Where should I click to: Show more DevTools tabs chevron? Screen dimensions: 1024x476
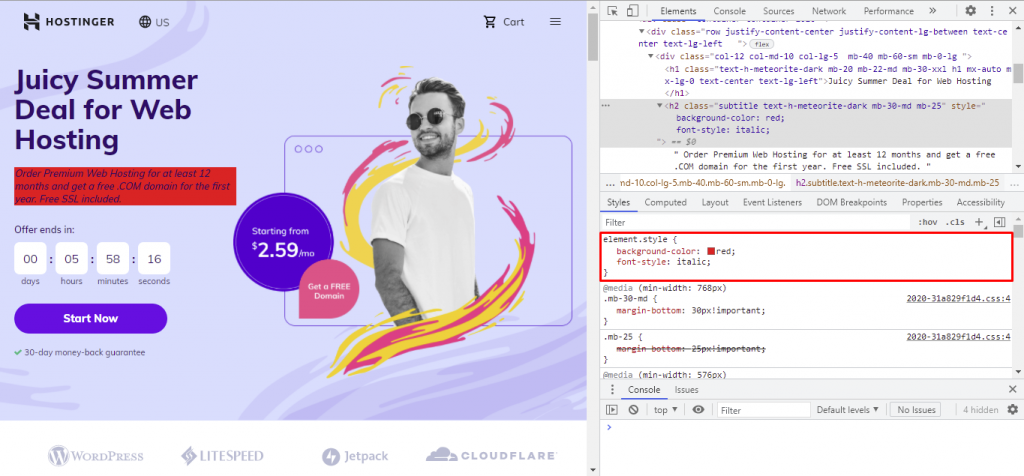pyautogui.click(x=933, y=10)
